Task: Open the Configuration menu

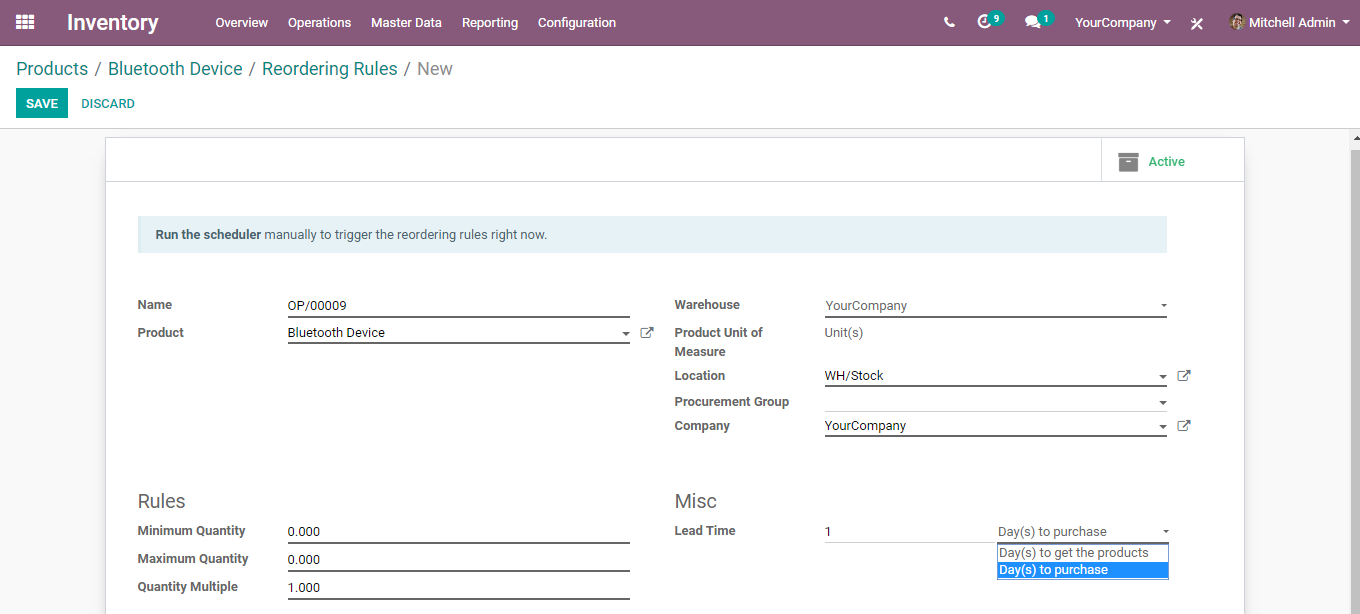Action: coord(577,22)
